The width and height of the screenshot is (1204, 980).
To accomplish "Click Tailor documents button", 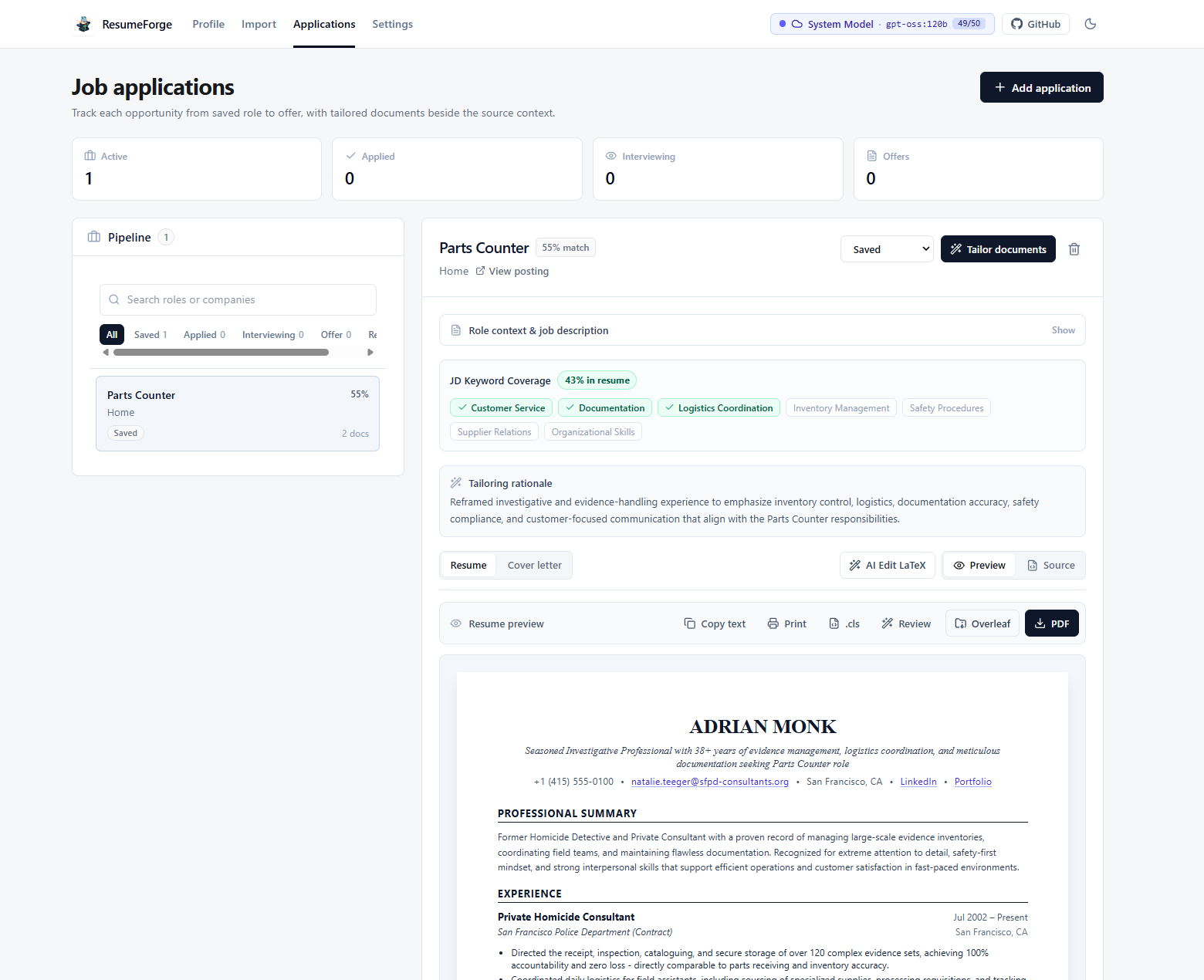I will click(998, 249).
